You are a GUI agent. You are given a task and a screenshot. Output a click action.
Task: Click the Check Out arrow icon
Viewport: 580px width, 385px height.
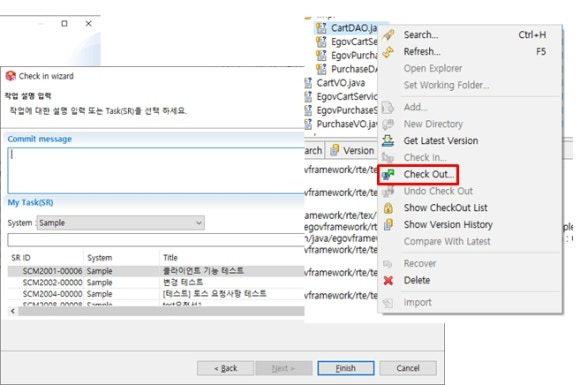[388, 174]
